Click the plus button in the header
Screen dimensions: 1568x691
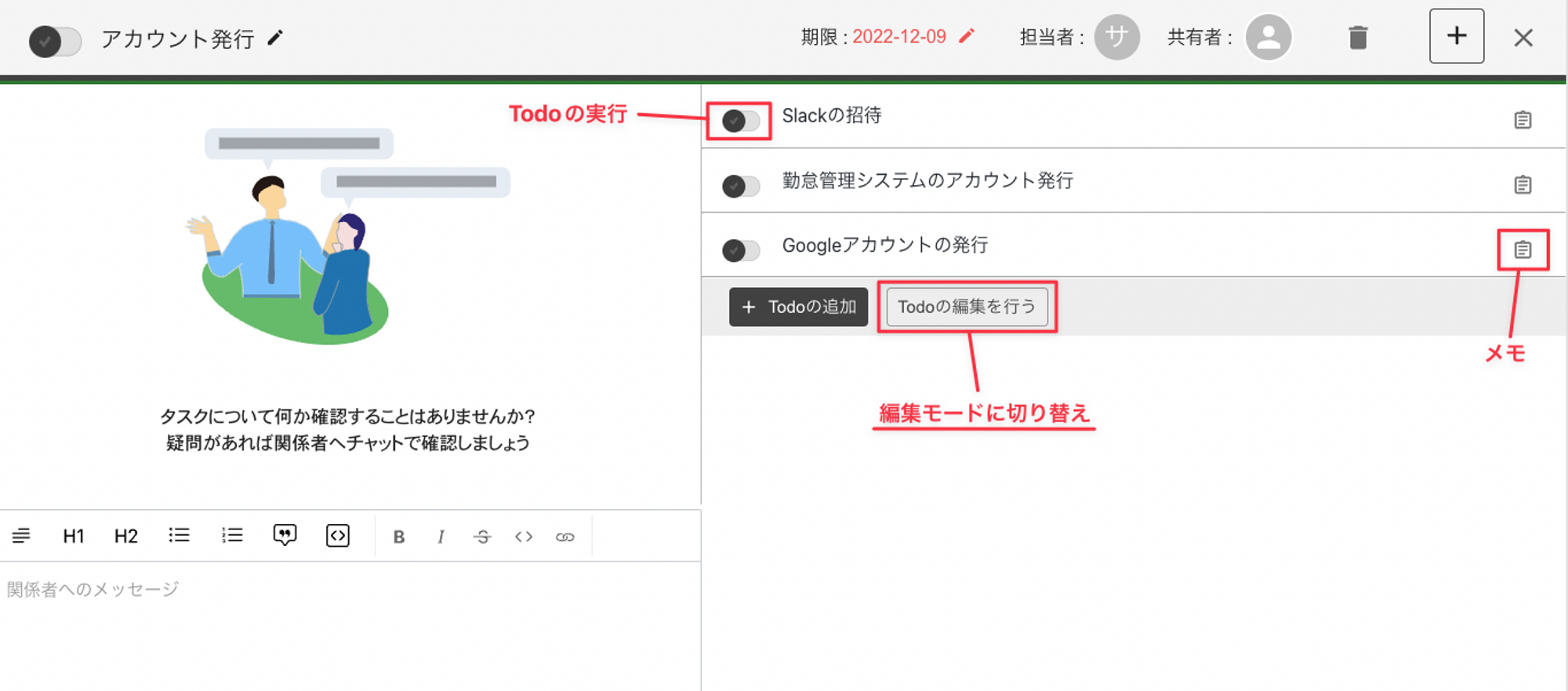[x=1456, y=36]
